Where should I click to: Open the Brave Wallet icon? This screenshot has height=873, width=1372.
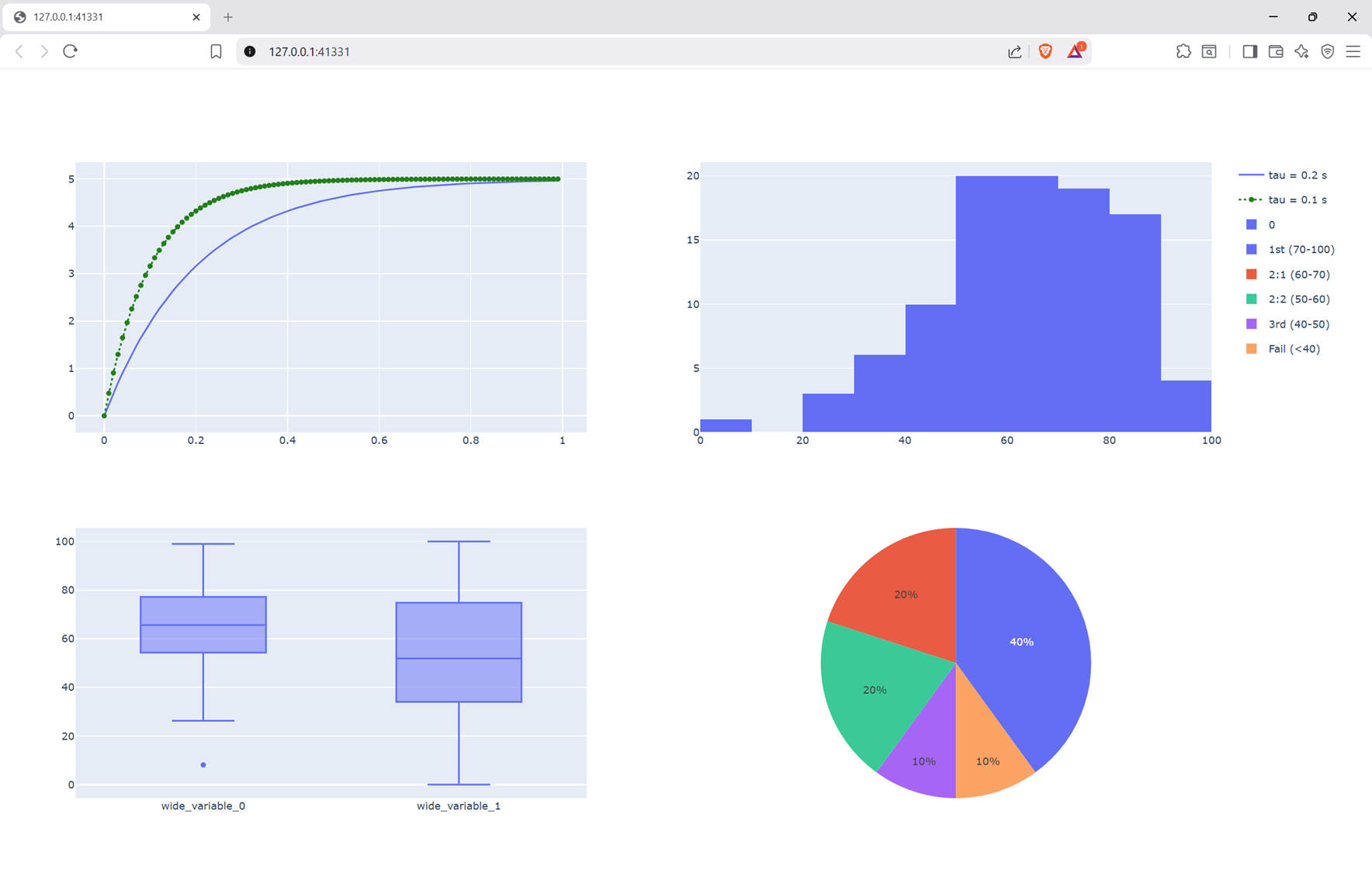click(1276, 51)
